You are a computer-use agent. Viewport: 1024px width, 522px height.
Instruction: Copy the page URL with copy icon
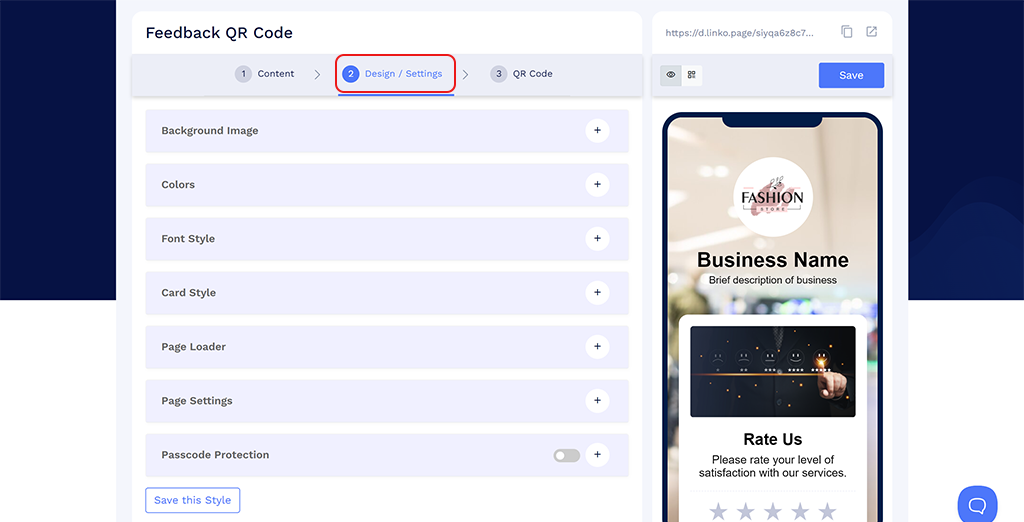(847, 32)
